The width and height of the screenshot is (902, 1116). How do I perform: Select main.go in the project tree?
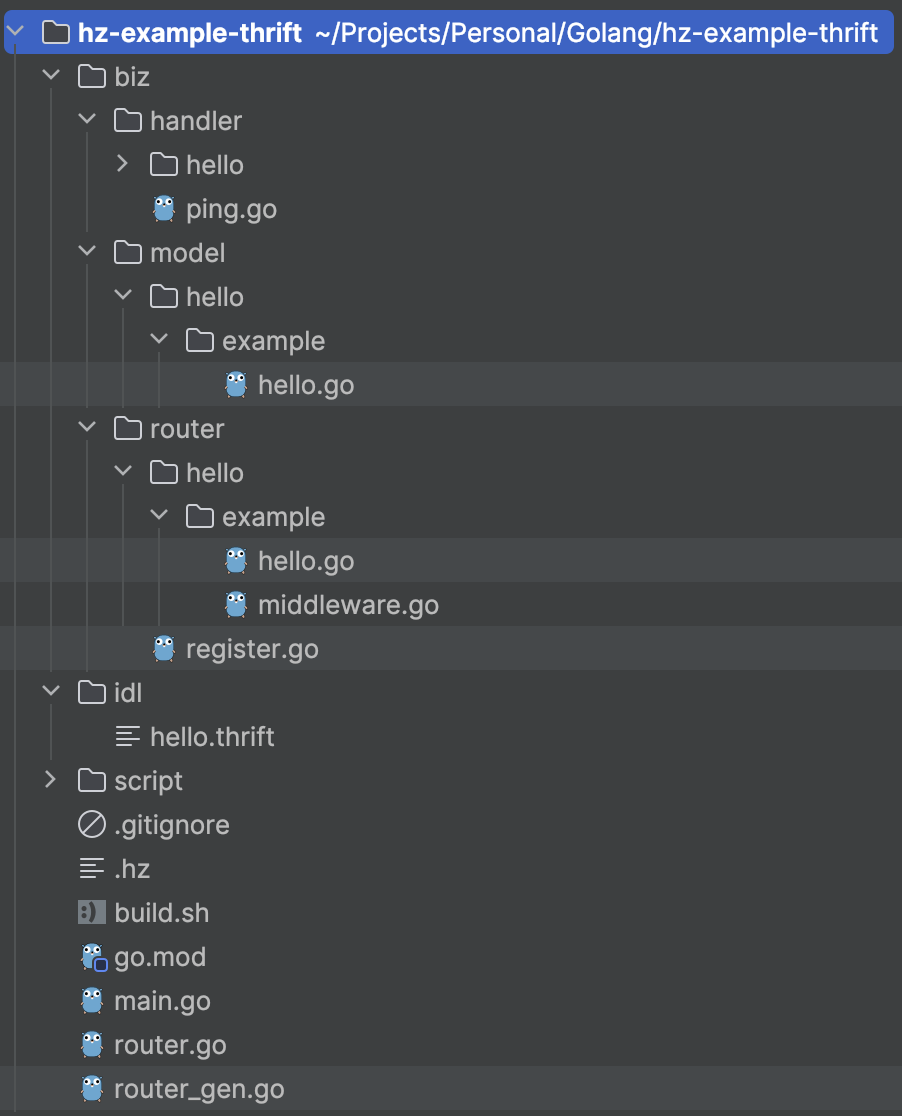pos(162,1001)
